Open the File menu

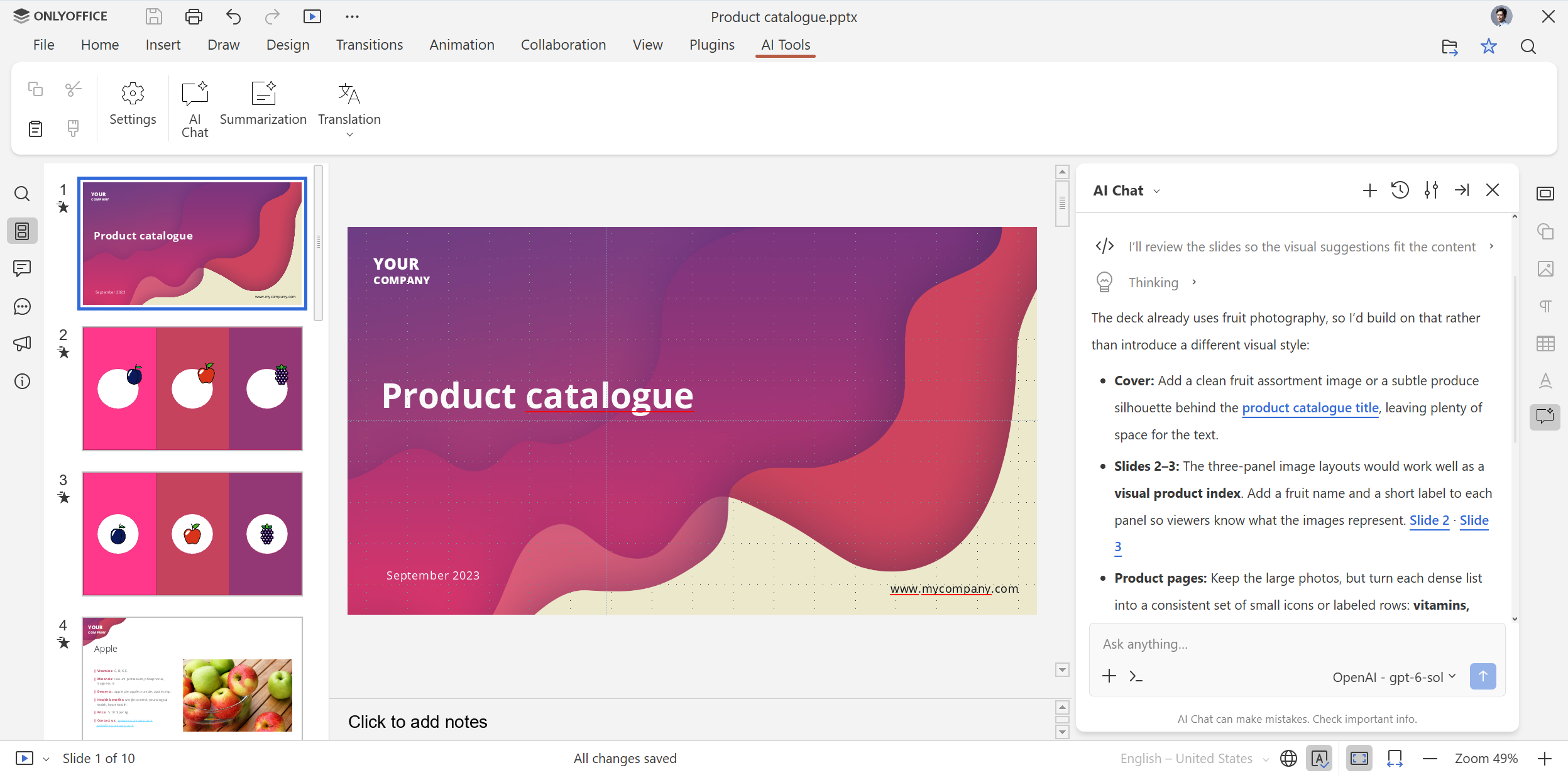tap(43, 45)
